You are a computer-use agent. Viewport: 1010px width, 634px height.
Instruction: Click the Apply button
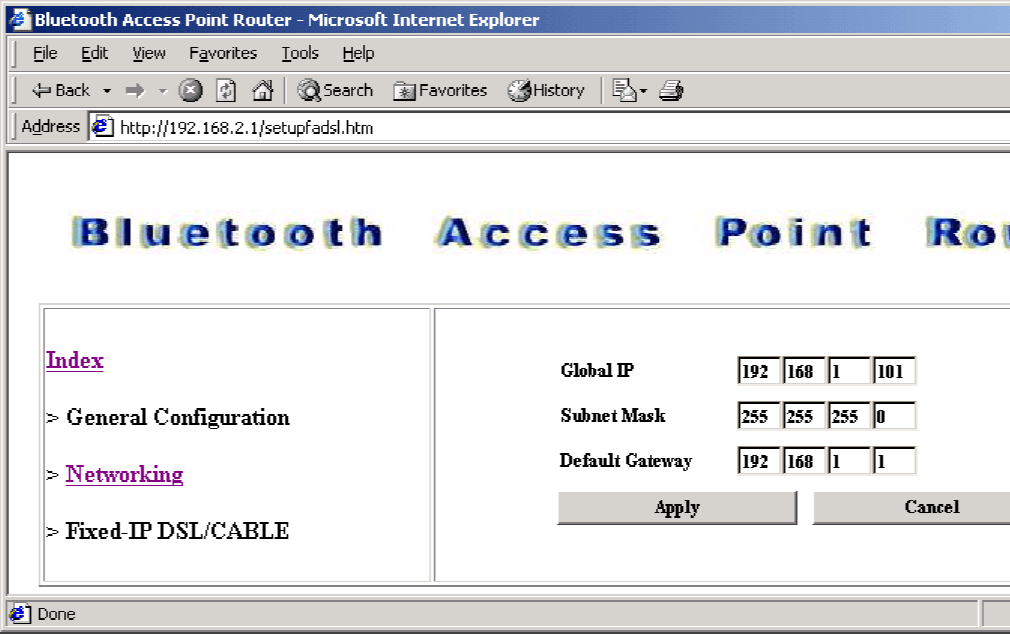coord(677,508)
